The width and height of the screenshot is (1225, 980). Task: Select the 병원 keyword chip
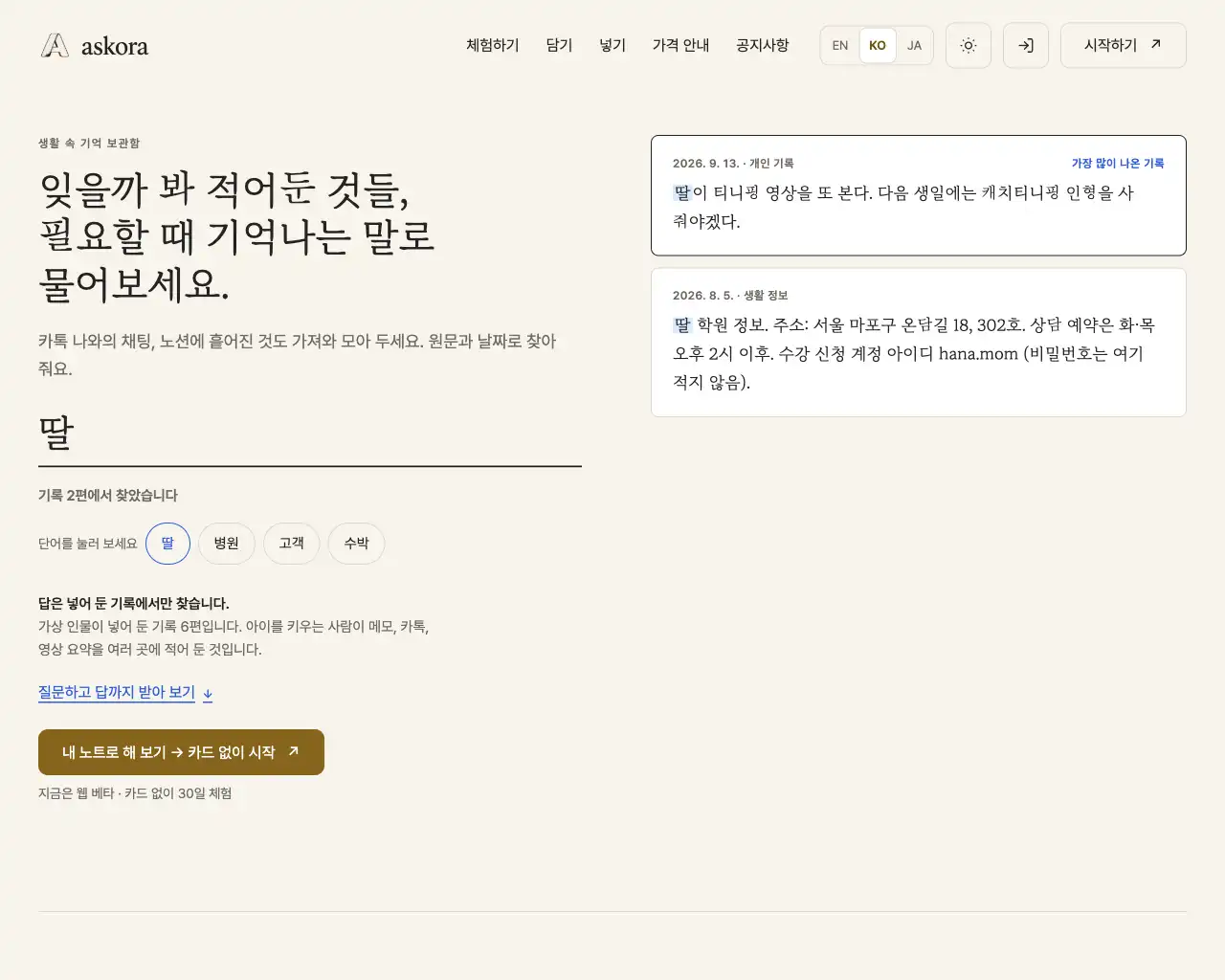[227, 544]
